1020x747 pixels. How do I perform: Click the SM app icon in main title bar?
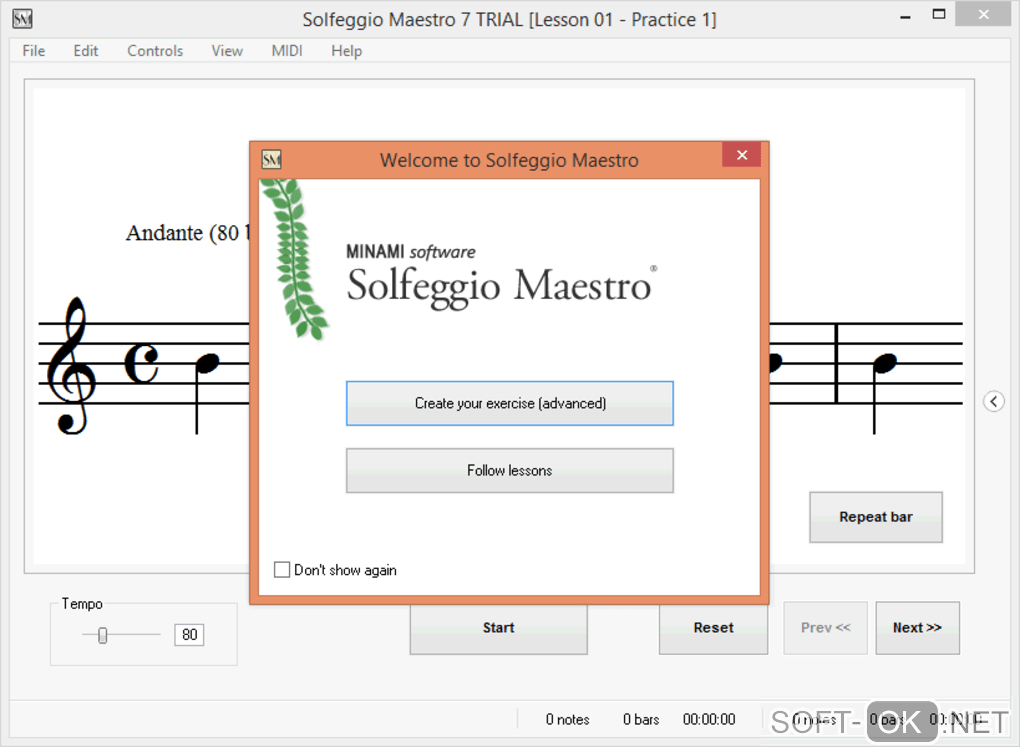tap(22, 19)
